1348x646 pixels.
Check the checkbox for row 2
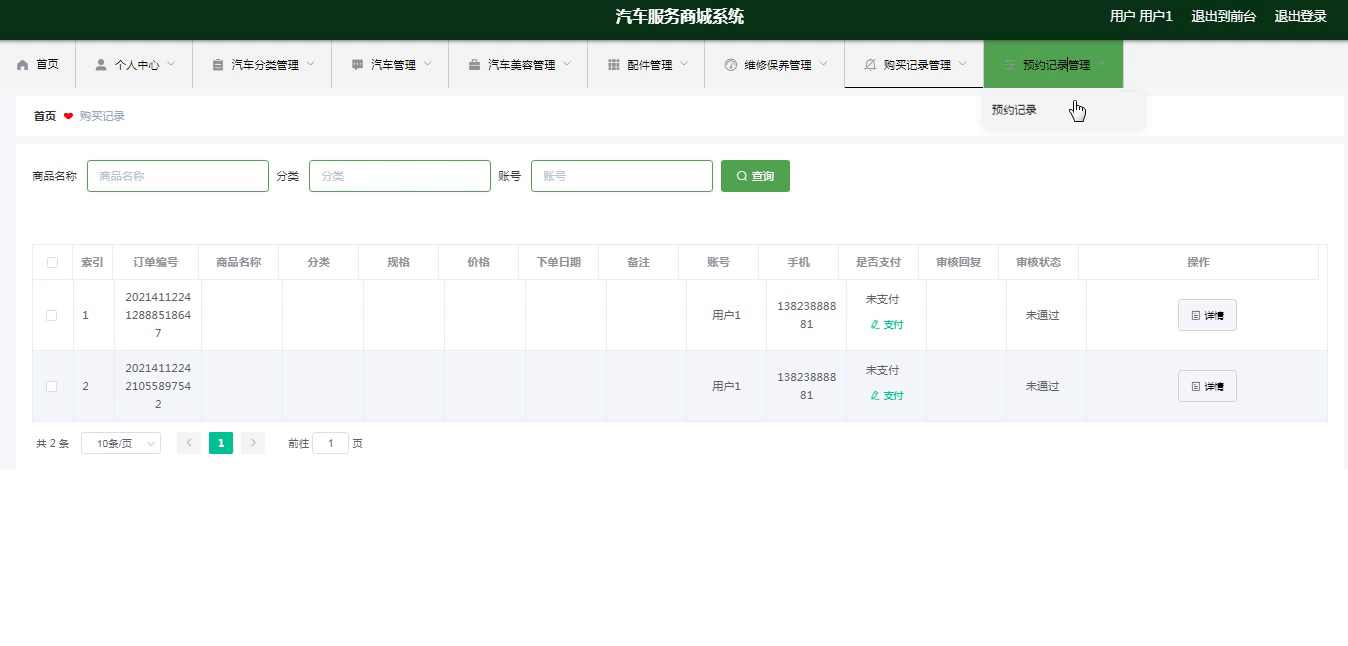52,387
